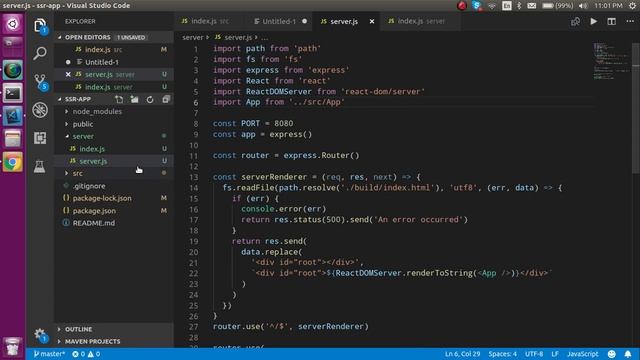Refresh the explorer file tree
This screenshot has height=360, width=640.
click(150, 99)
